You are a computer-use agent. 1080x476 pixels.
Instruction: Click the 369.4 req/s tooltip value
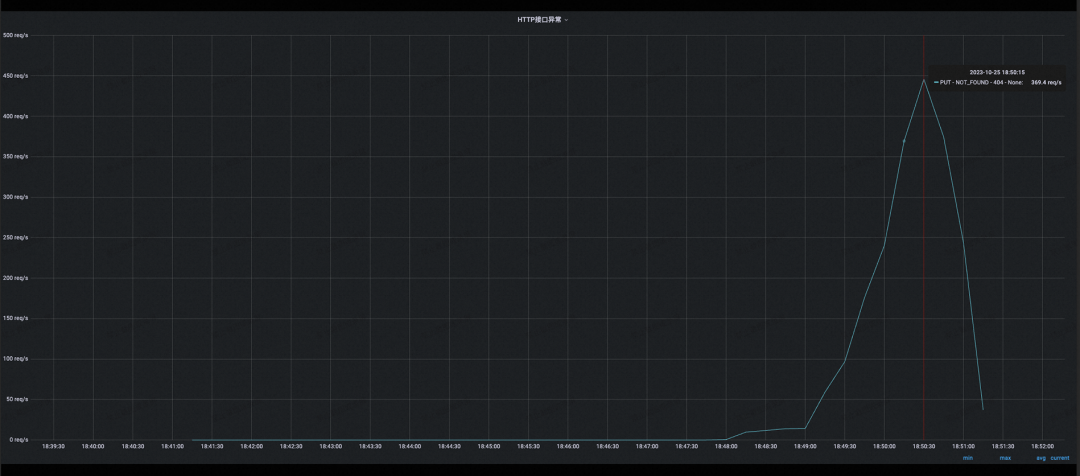tap(1046, 82)
